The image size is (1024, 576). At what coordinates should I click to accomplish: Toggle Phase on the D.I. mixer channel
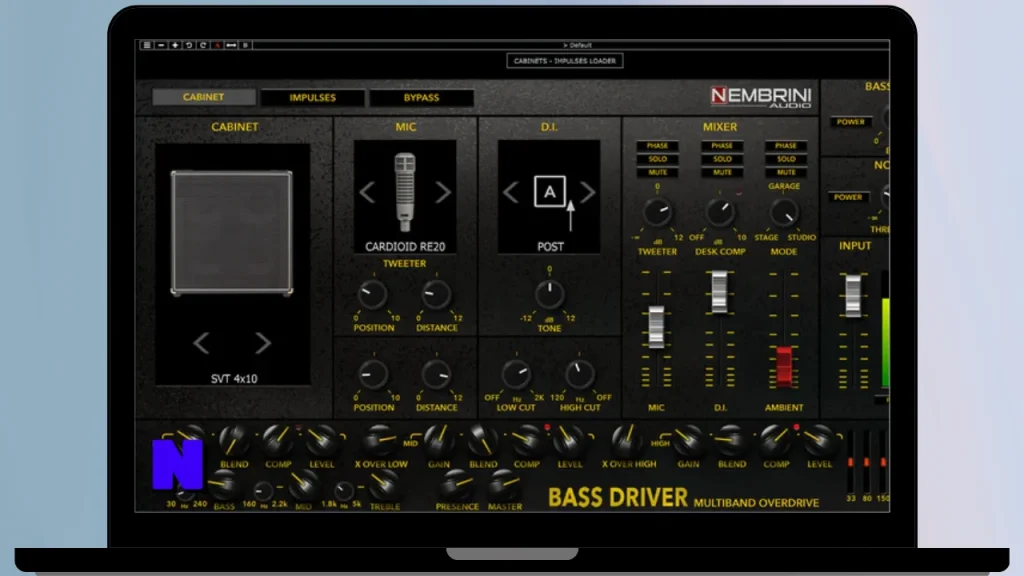pyautogui.click(x=722, y=146)
